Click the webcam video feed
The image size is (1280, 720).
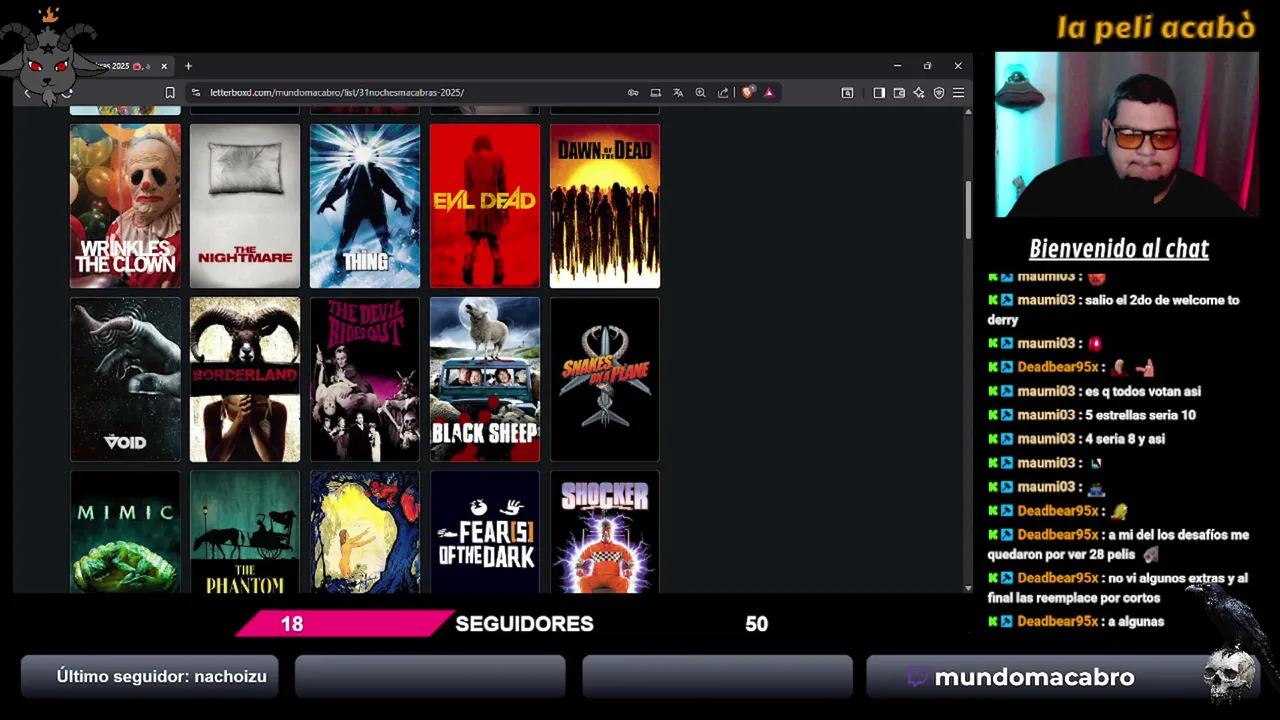tap(1126, 134)
